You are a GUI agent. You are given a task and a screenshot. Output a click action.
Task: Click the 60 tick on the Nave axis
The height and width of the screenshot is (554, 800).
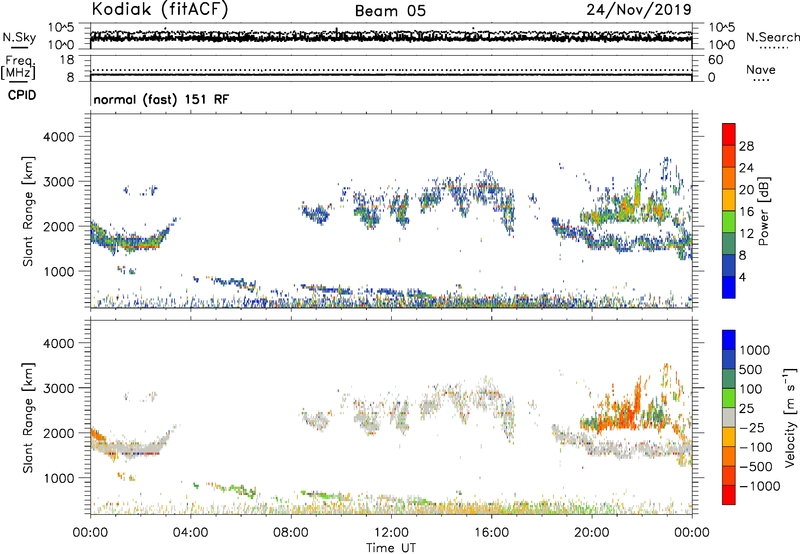click(x=715, y=60)
